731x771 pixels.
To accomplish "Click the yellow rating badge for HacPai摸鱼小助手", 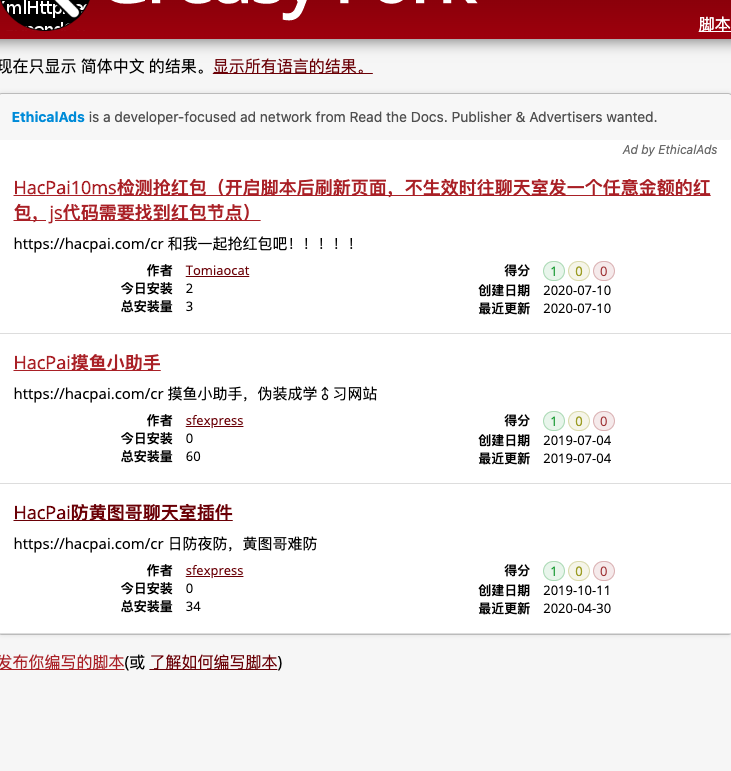I will (x=579, y=421).
